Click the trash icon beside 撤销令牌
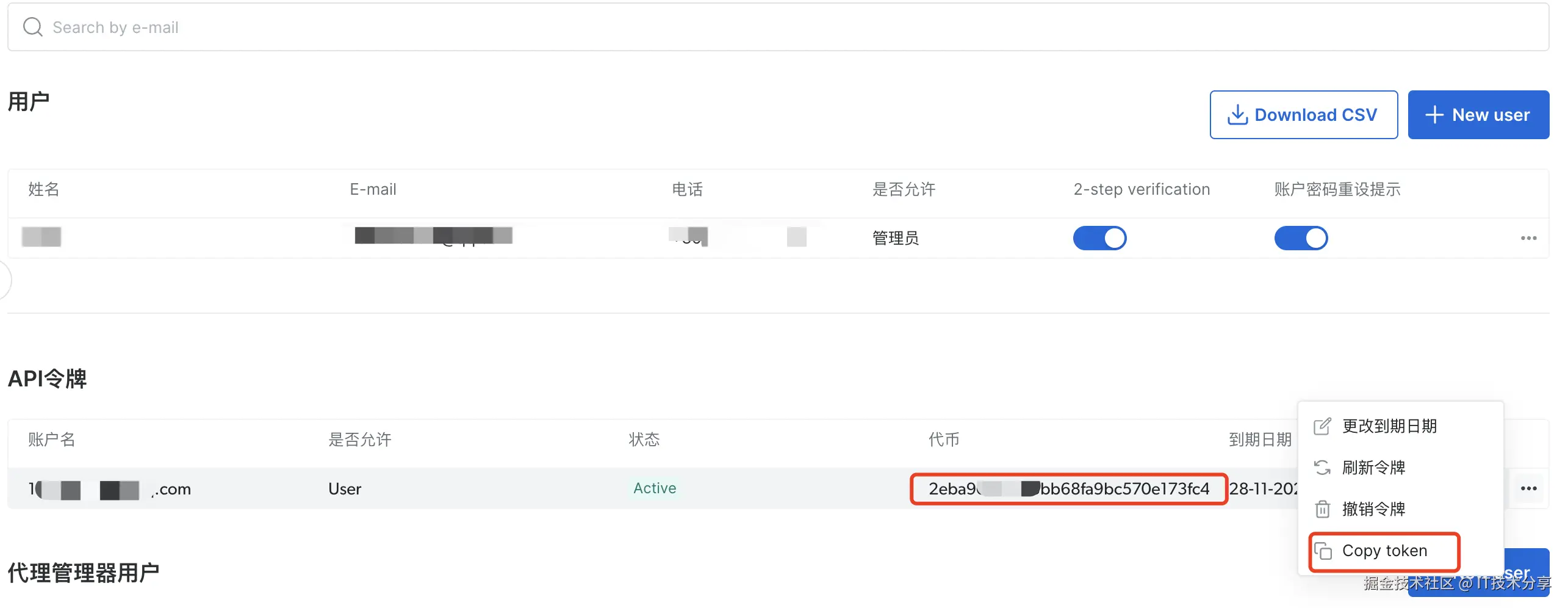Viewport: 1568px width, 608px height. [x=1322, y=509]
